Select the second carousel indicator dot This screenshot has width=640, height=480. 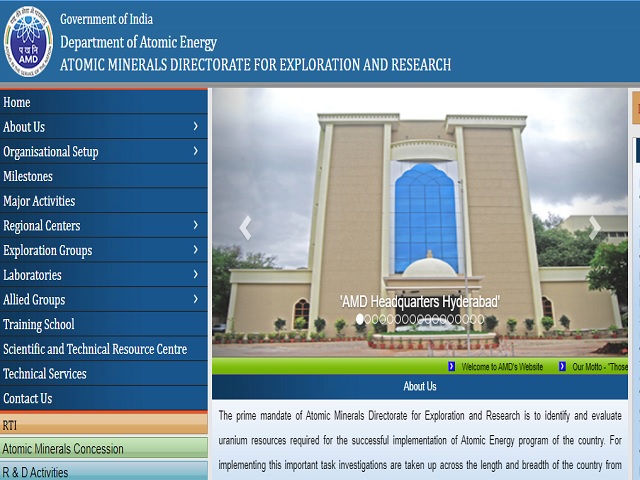click(x=367, y=319)
